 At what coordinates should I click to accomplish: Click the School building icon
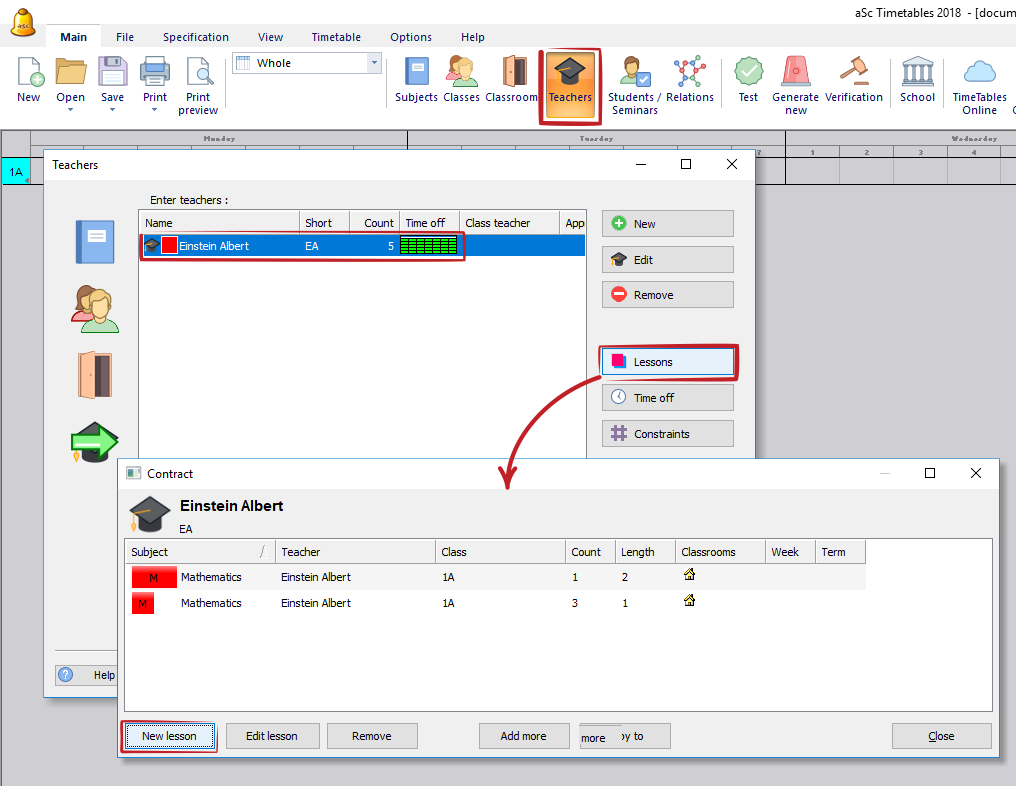click(917, 79)
